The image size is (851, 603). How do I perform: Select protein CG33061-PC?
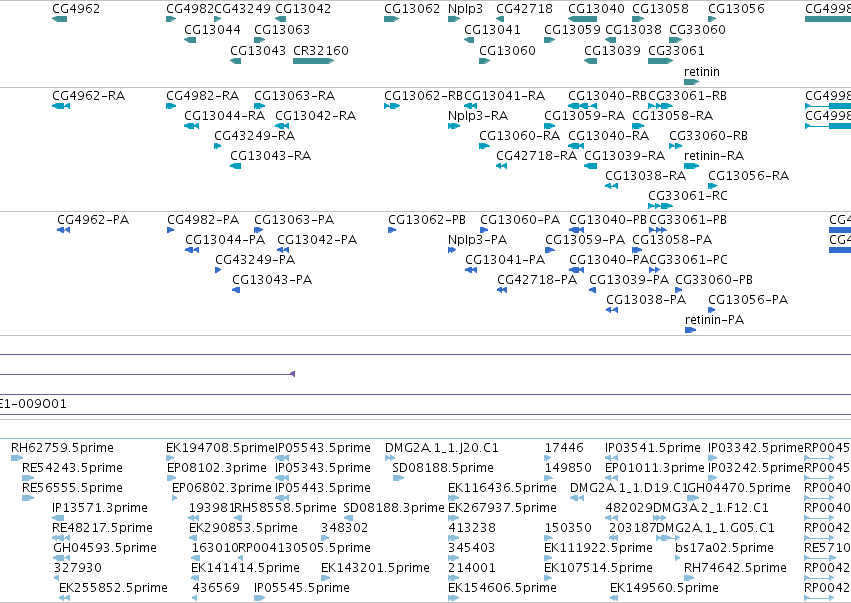coord(688,259)
